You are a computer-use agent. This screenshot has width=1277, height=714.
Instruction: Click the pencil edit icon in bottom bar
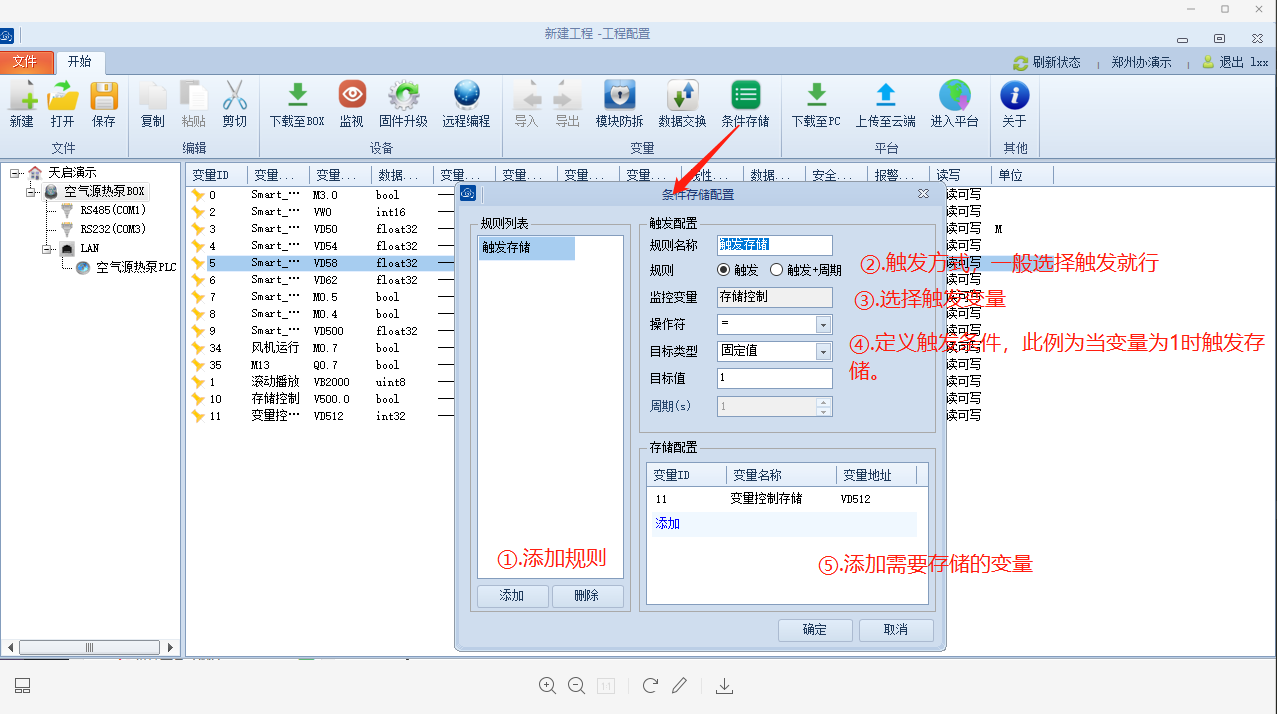click(x=680, y=686)
